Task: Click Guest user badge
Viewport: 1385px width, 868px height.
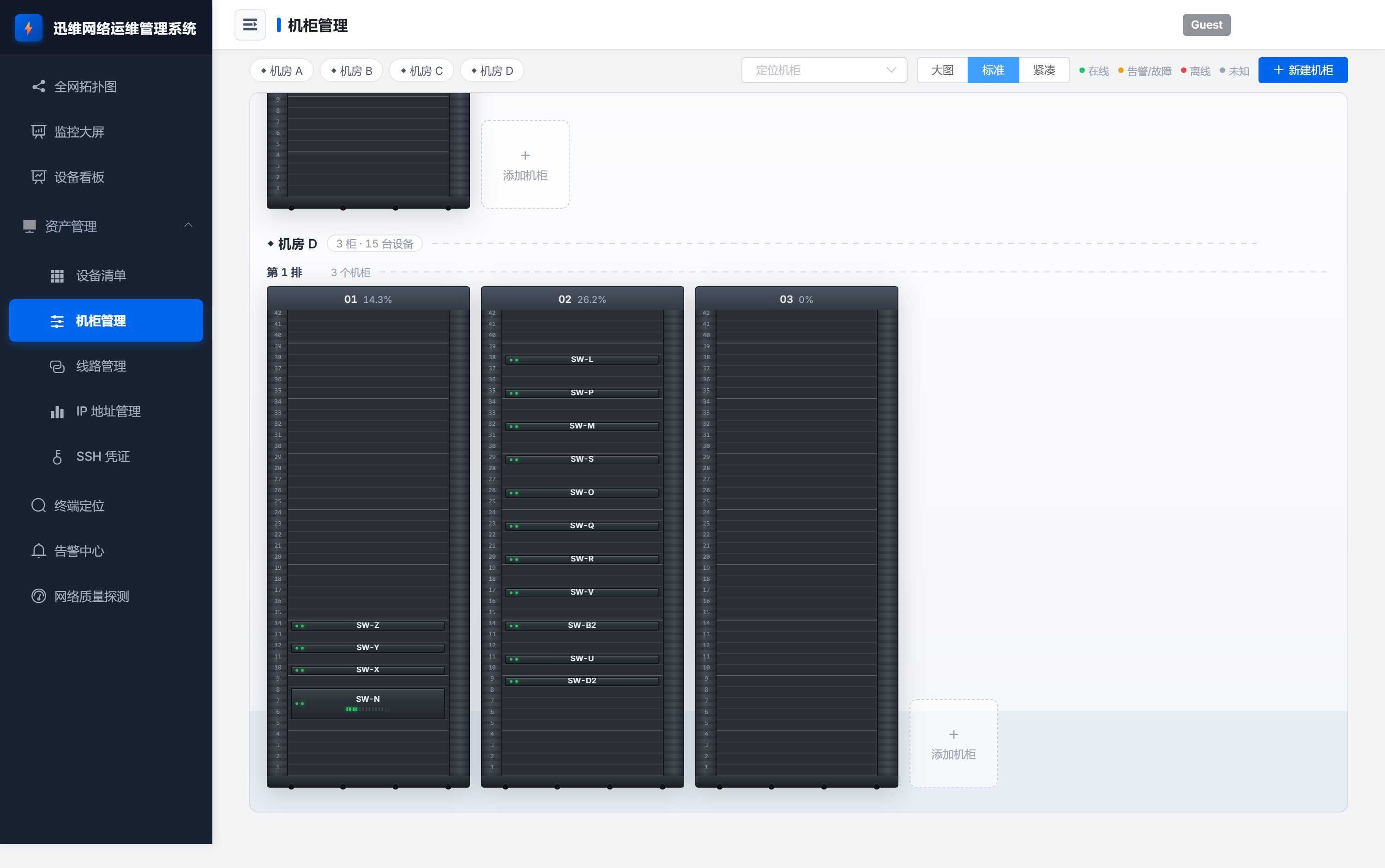Action: pos(1206,24)
